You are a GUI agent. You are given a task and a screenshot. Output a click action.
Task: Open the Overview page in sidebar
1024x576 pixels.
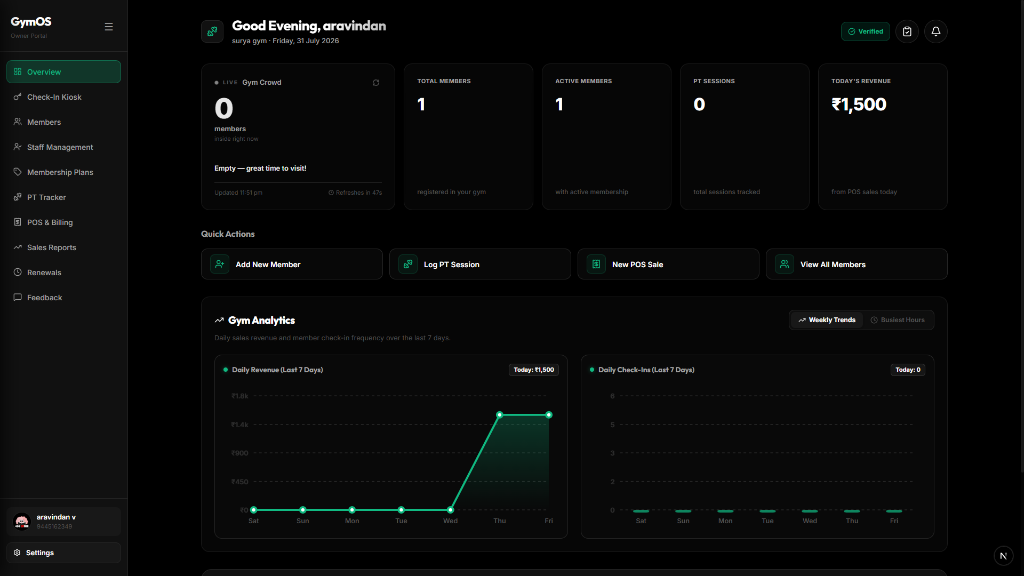[63, 72]
